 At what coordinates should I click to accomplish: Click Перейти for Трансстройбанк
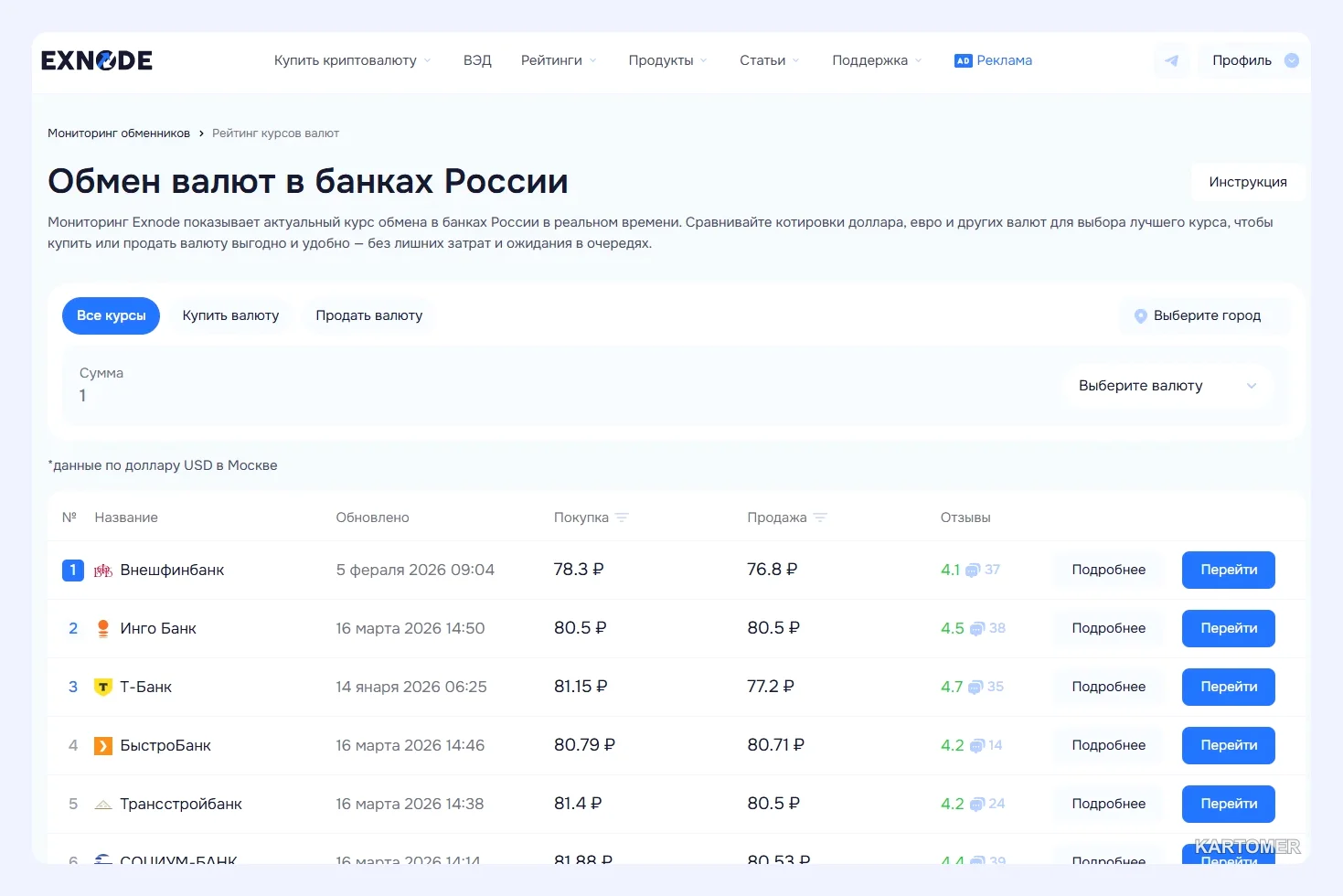pos(1229,804)
